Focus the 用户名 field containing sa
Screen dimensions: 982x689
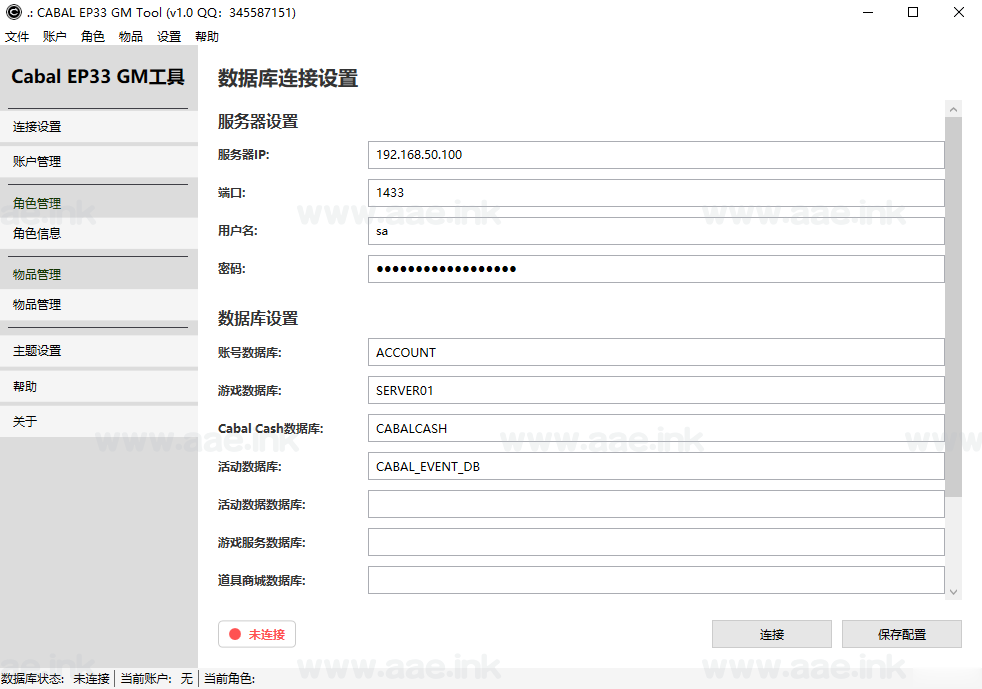pyautogui.click(x=656, y=231)
